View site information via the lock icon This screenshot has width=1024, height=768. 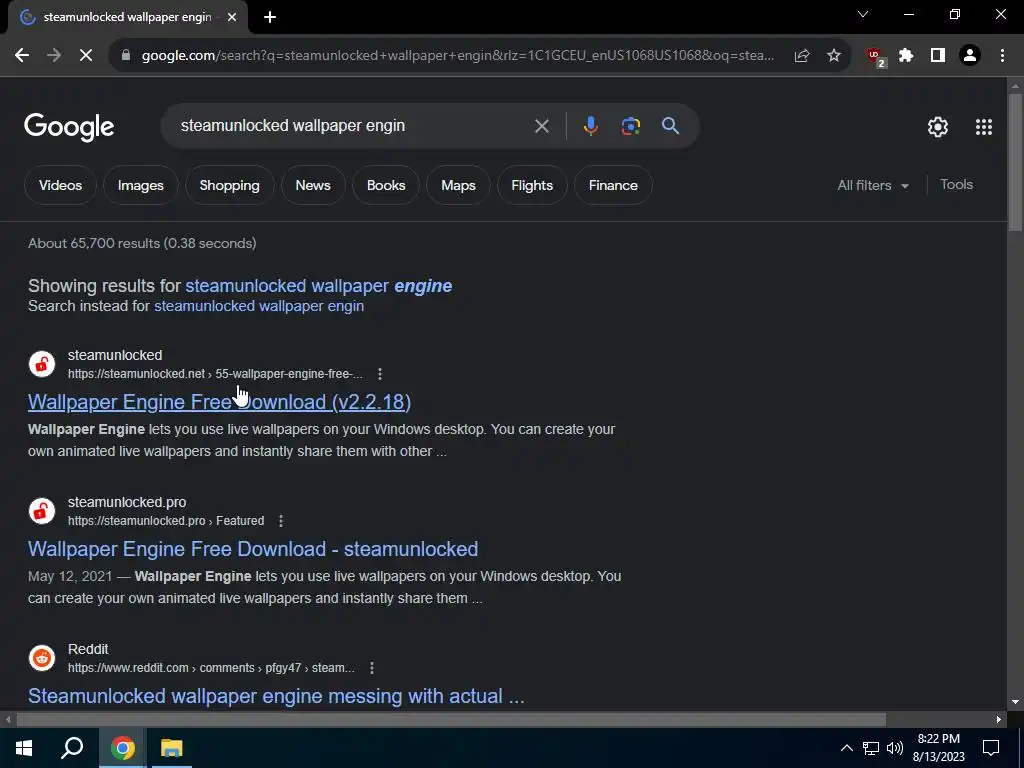126,56
